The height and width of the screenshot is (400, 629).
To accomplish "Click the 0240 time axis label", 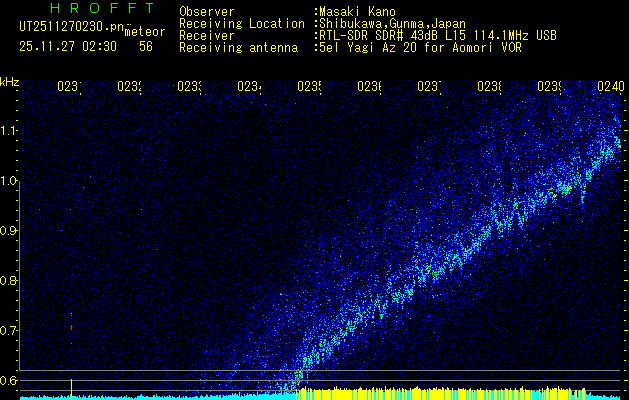I will 611,86.
